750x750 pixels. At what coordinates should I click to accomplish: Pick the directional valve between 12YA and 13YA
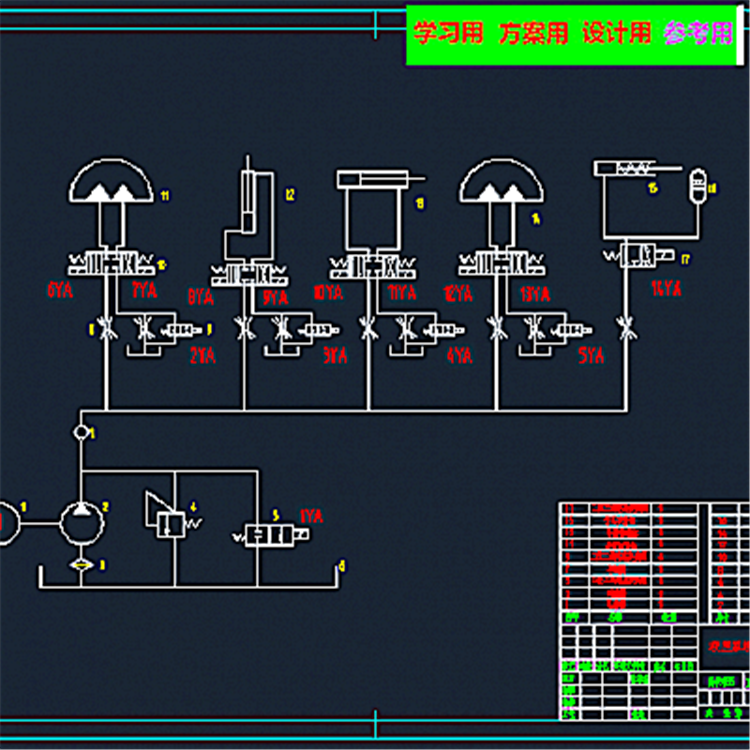(x=501, y=264)
